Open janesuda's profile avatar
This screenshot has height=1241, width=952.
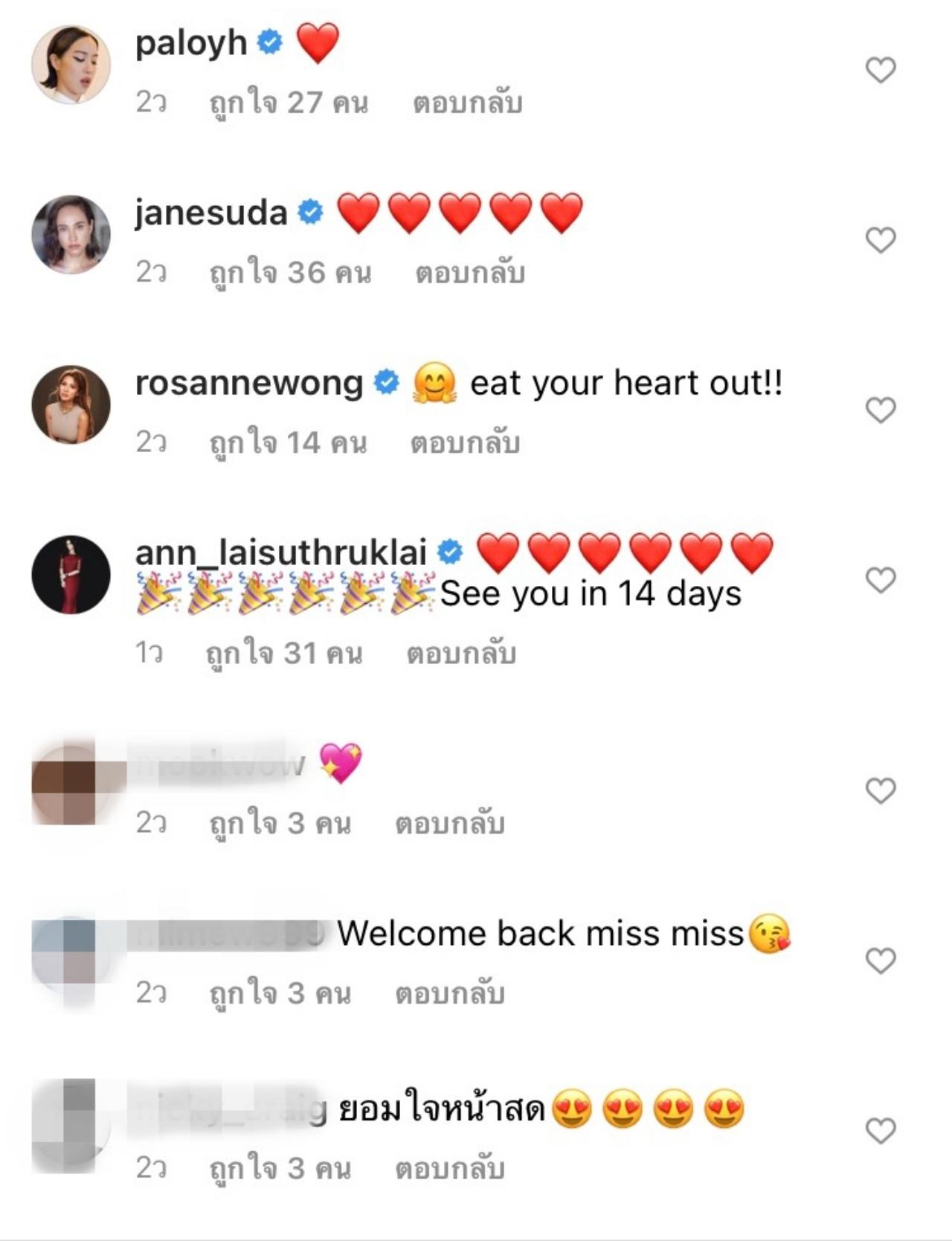pos(71,235)
